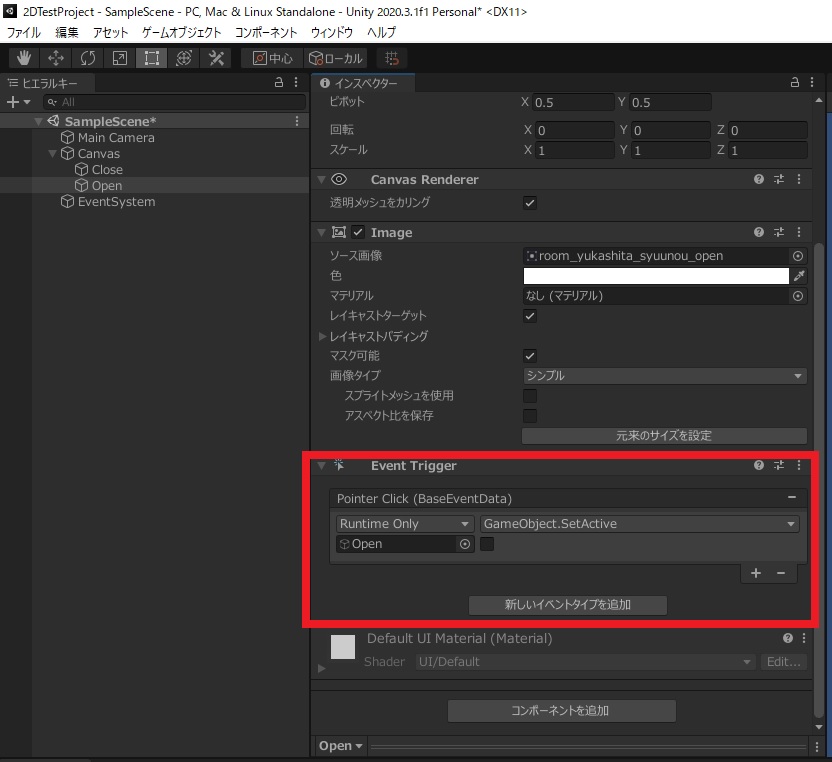The image size is (832, 762).
Task: Lock the Inspector panel
Action: [x=794, y=82]
